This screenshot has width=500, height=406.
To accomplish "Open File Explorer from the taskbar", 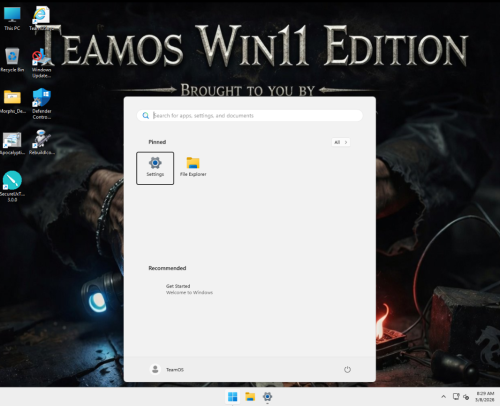I will point(250,397).
